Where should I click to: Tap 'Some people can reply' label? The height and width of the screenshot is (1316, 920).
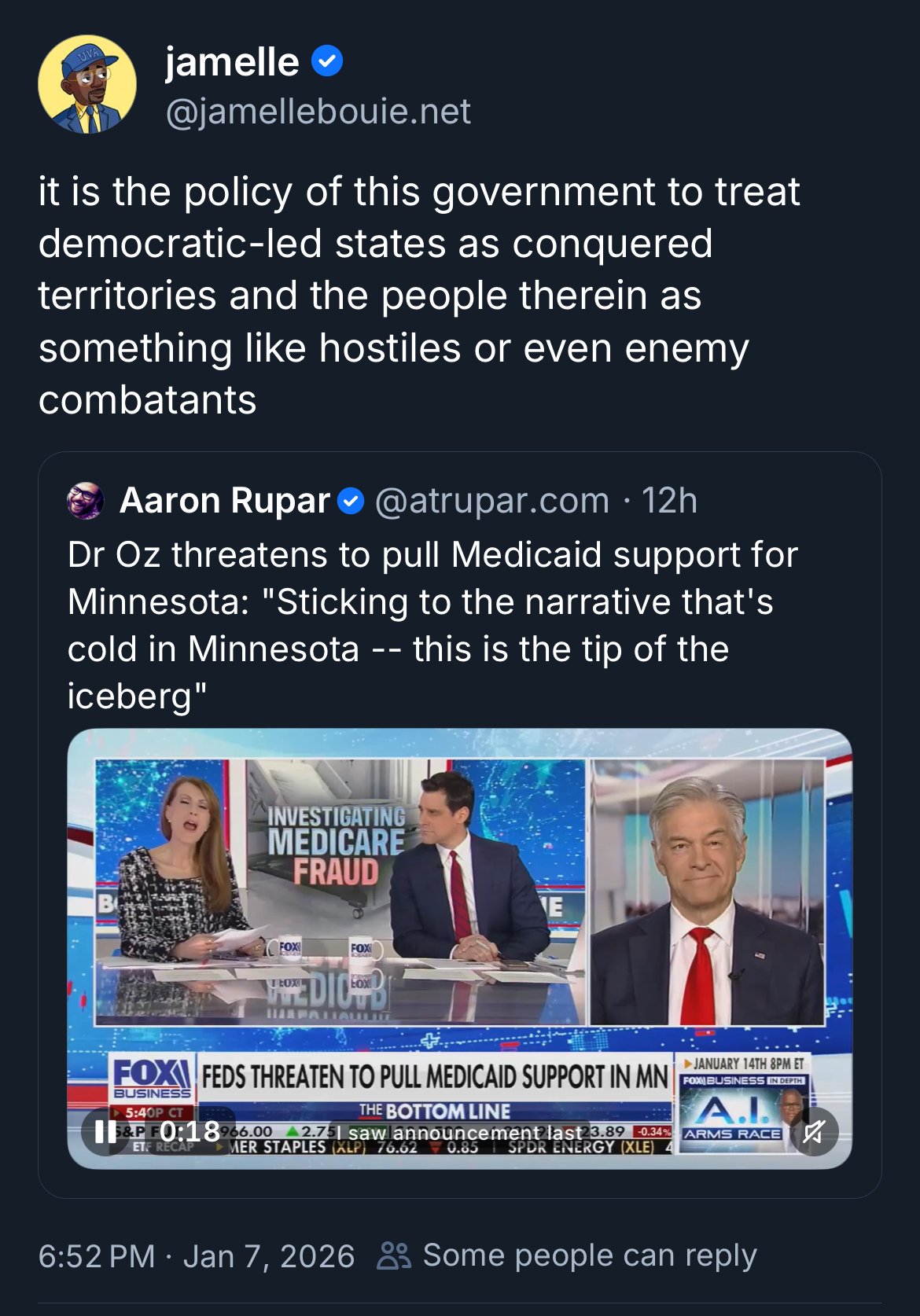point(590,1255)
